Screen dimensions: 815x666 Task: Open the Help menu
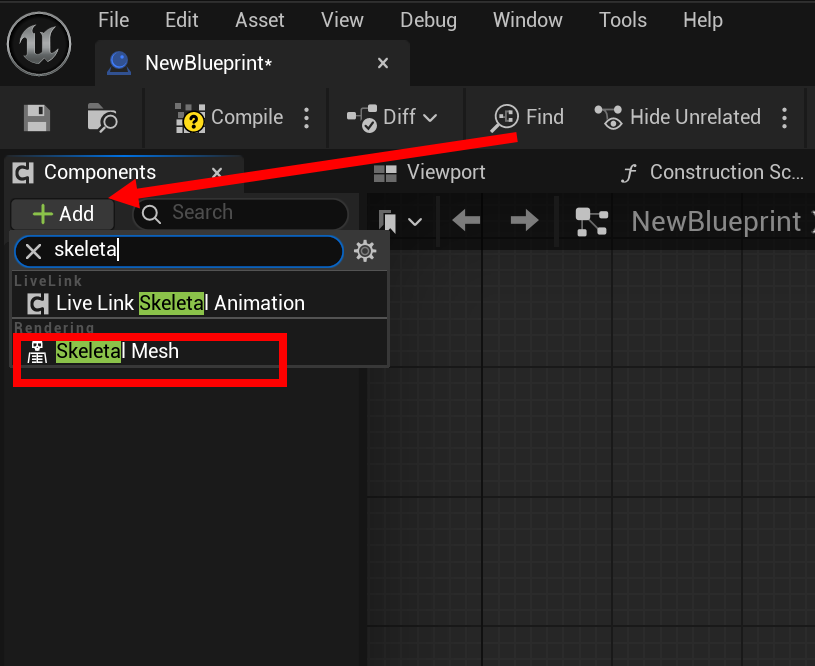pyautogui.click(x=703, y=20)
